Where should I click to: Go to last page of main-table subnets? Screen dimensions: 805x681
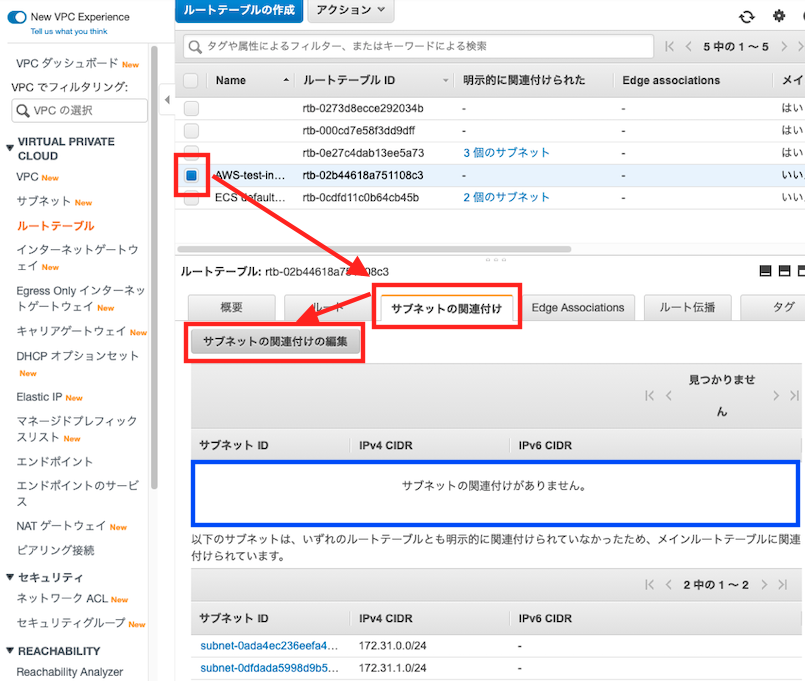[782, 584]
